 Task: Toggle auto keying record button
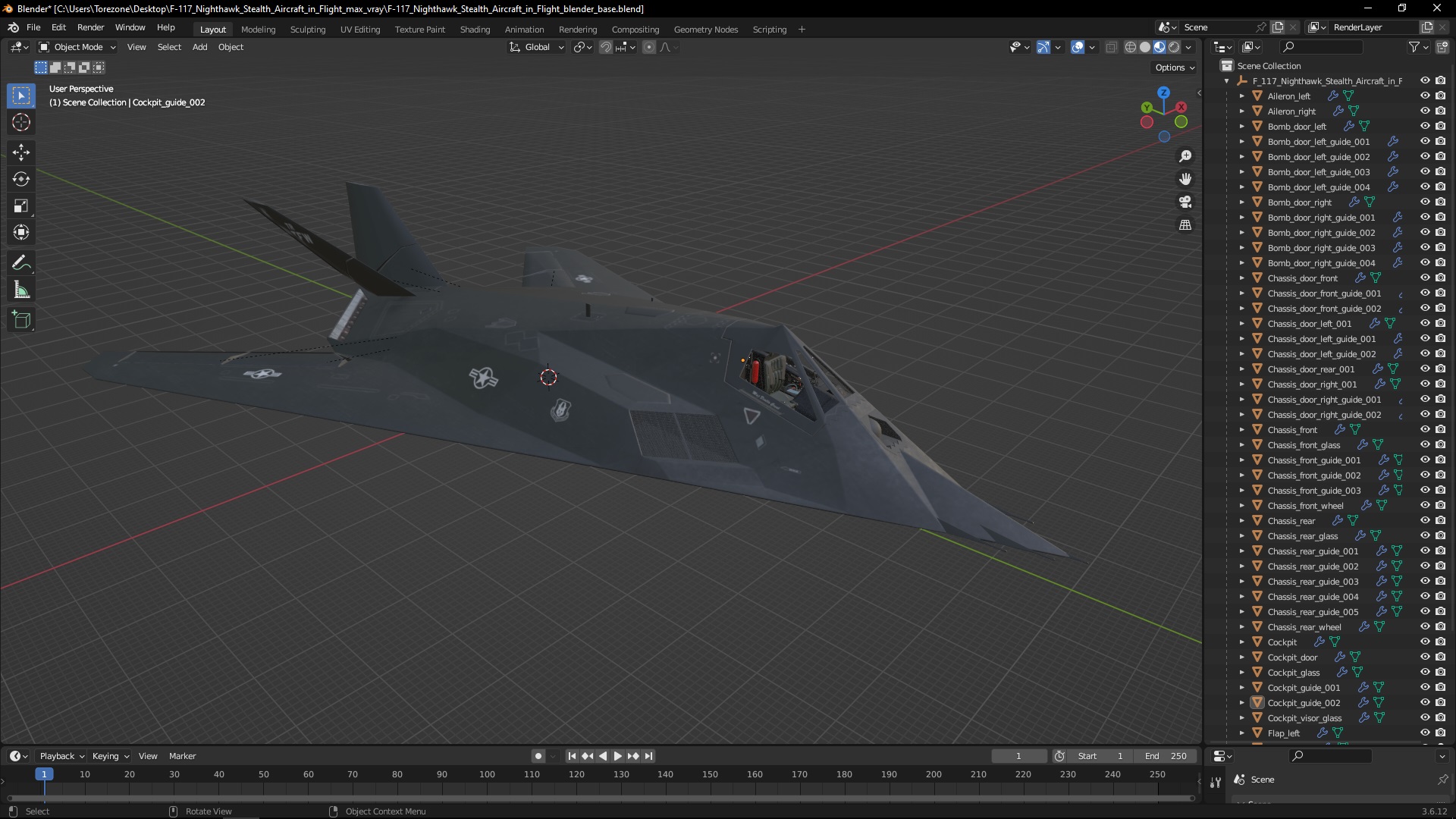tap(538, 756)
